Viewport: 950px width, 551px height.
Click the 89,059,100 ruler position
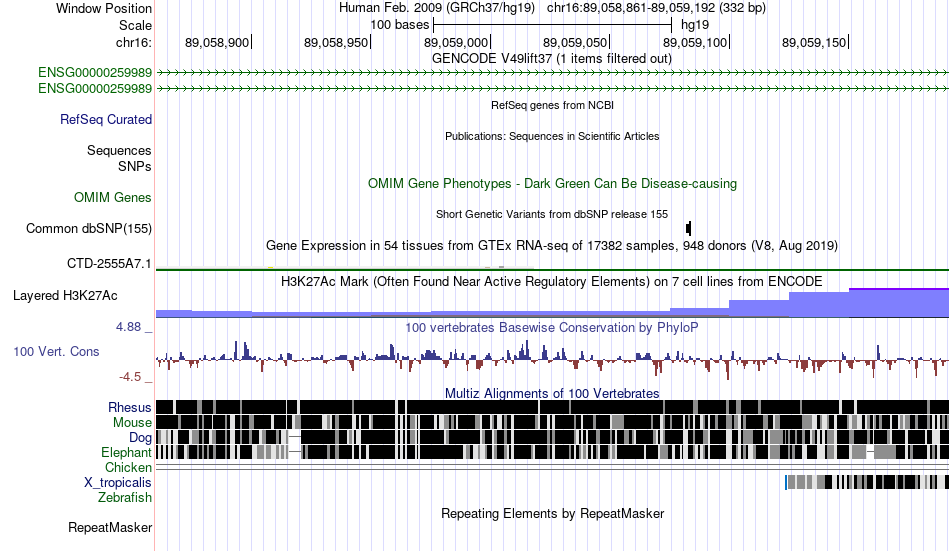tap(696, 42)
